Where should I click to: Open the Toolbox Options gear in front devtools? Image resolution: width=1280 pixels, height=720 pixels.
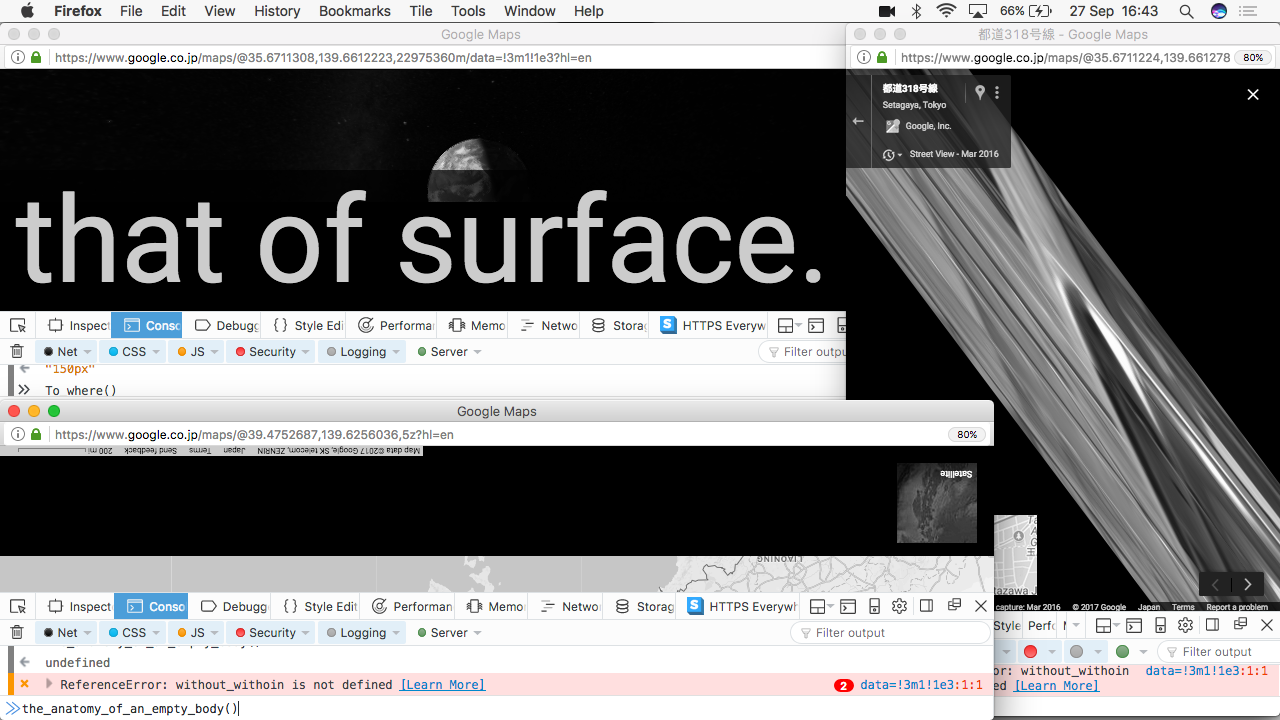(899, 606)
